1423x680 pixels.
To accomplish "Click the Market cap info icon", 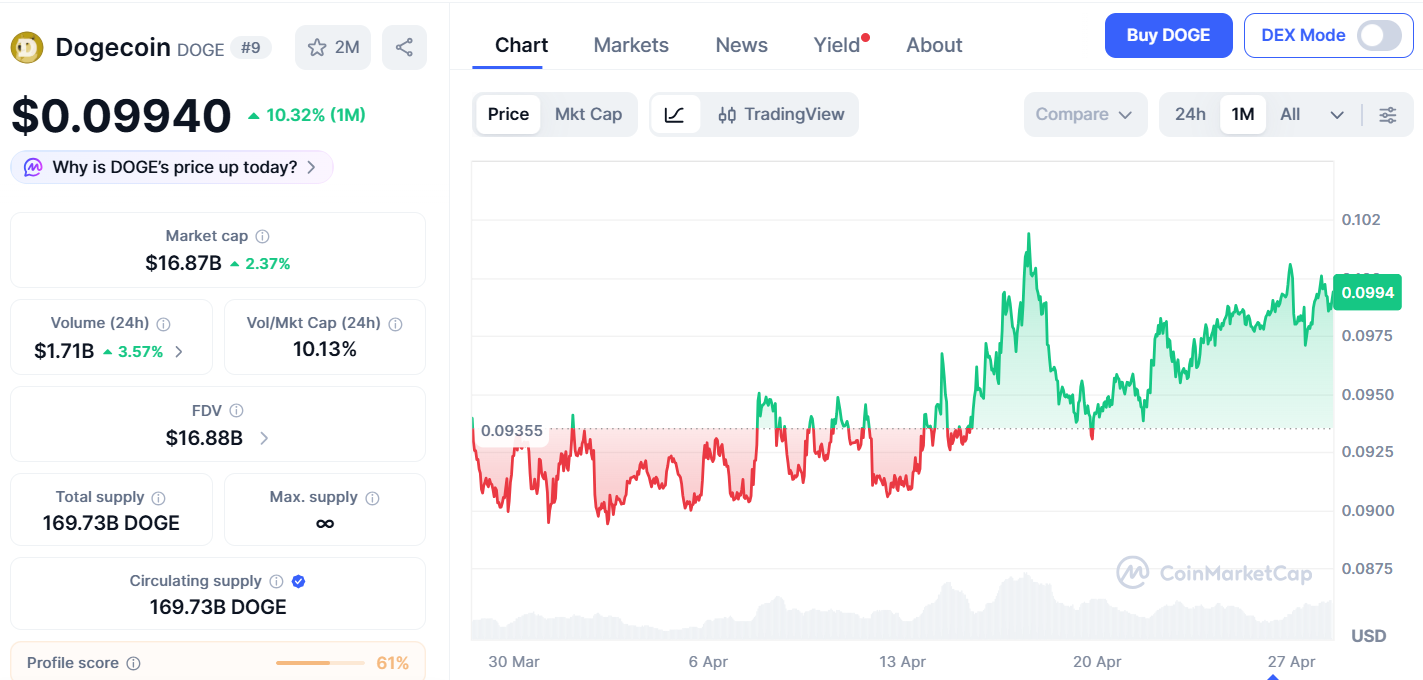I will [262, 237].
